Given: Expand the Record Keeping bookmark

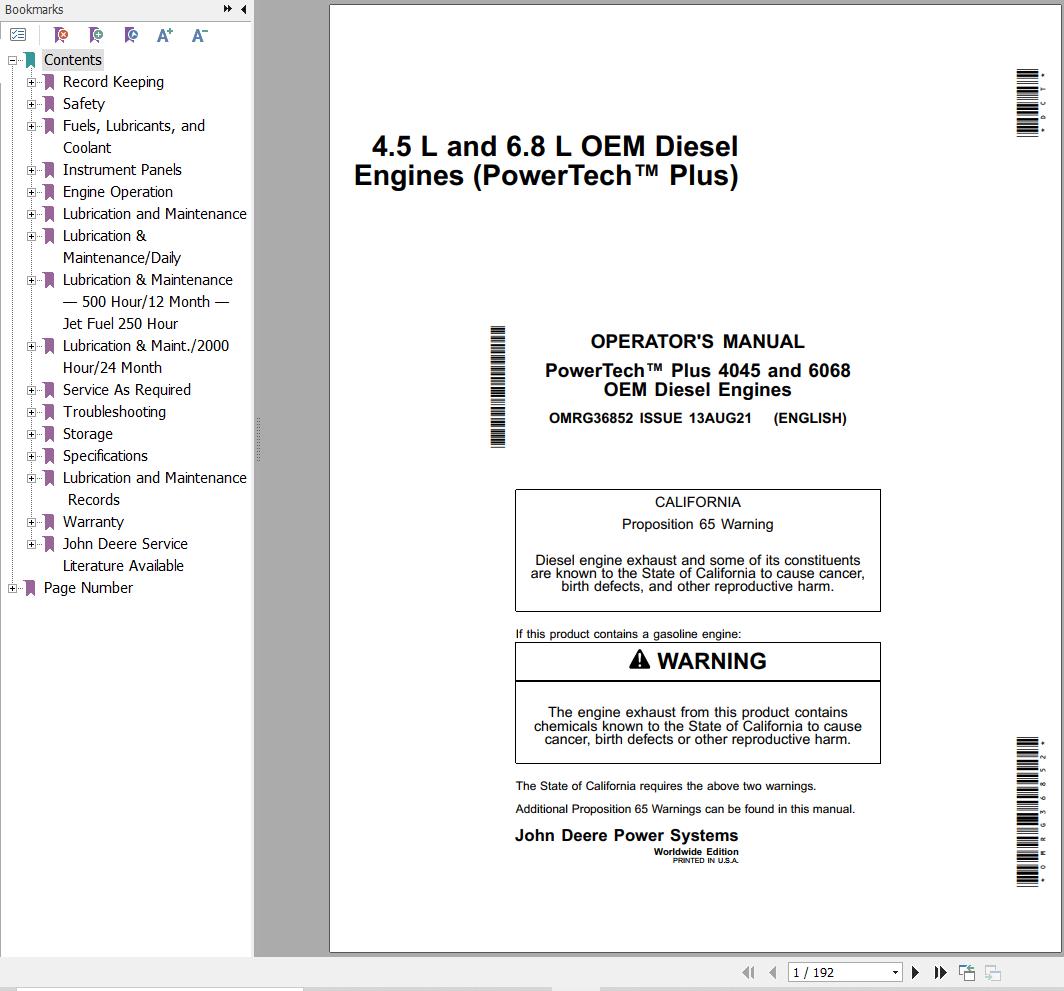Looking at the screenshot, I should pyautogui.click(x=31, y=83).
